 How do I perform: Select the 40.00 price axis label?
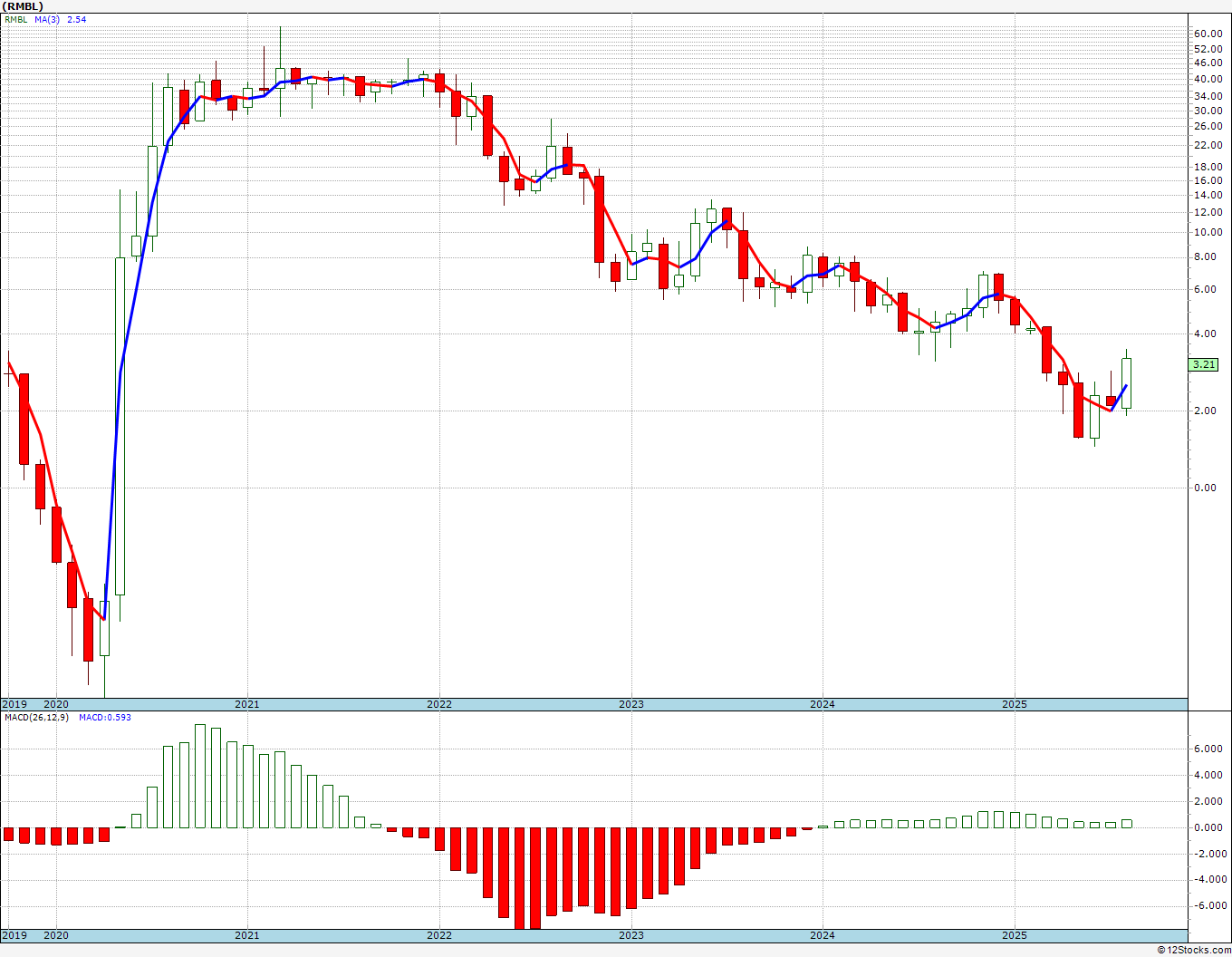tap(1208, 79)
